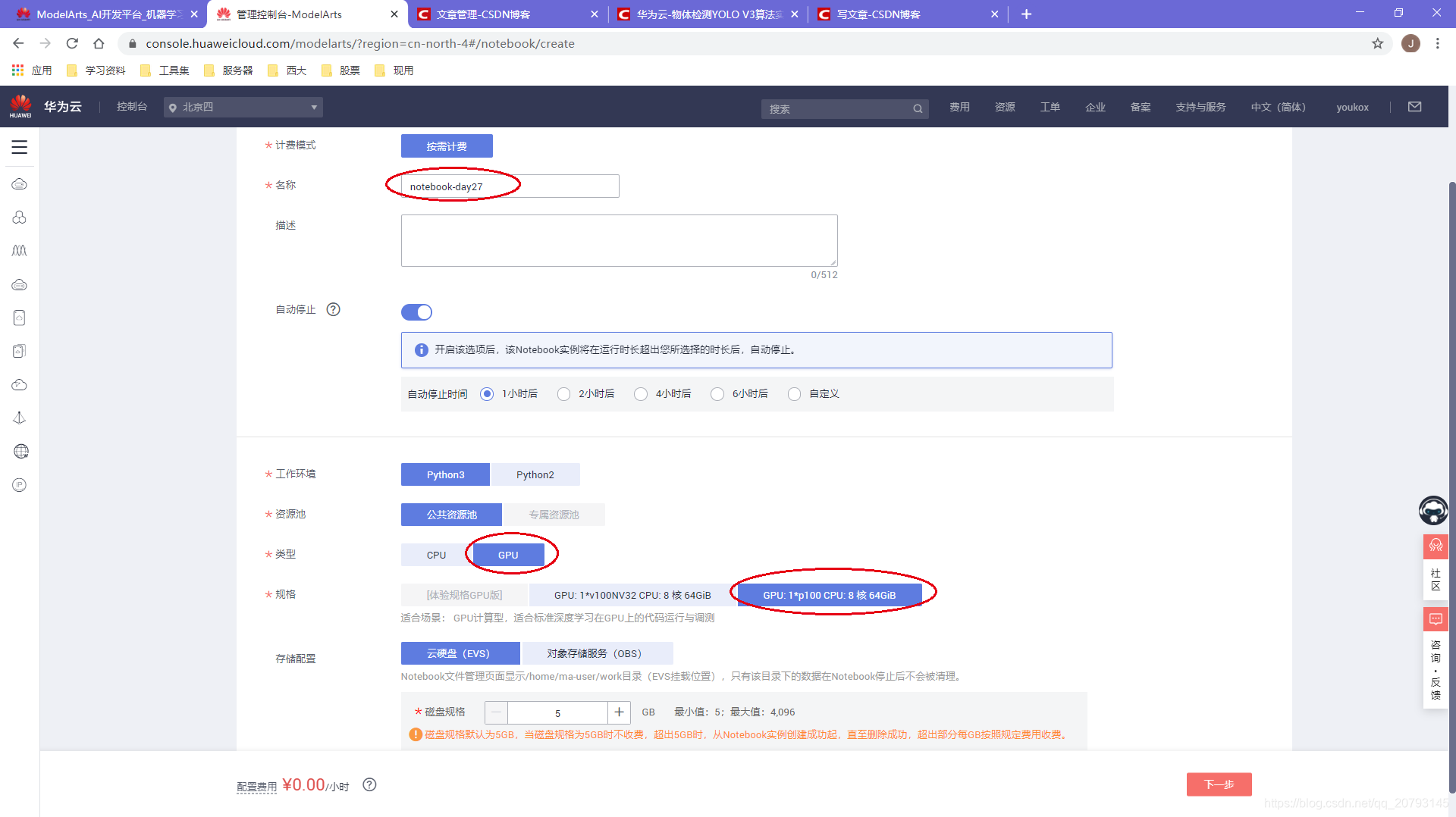Click the storage cylinder icon in the sidebar

(20, 318)
